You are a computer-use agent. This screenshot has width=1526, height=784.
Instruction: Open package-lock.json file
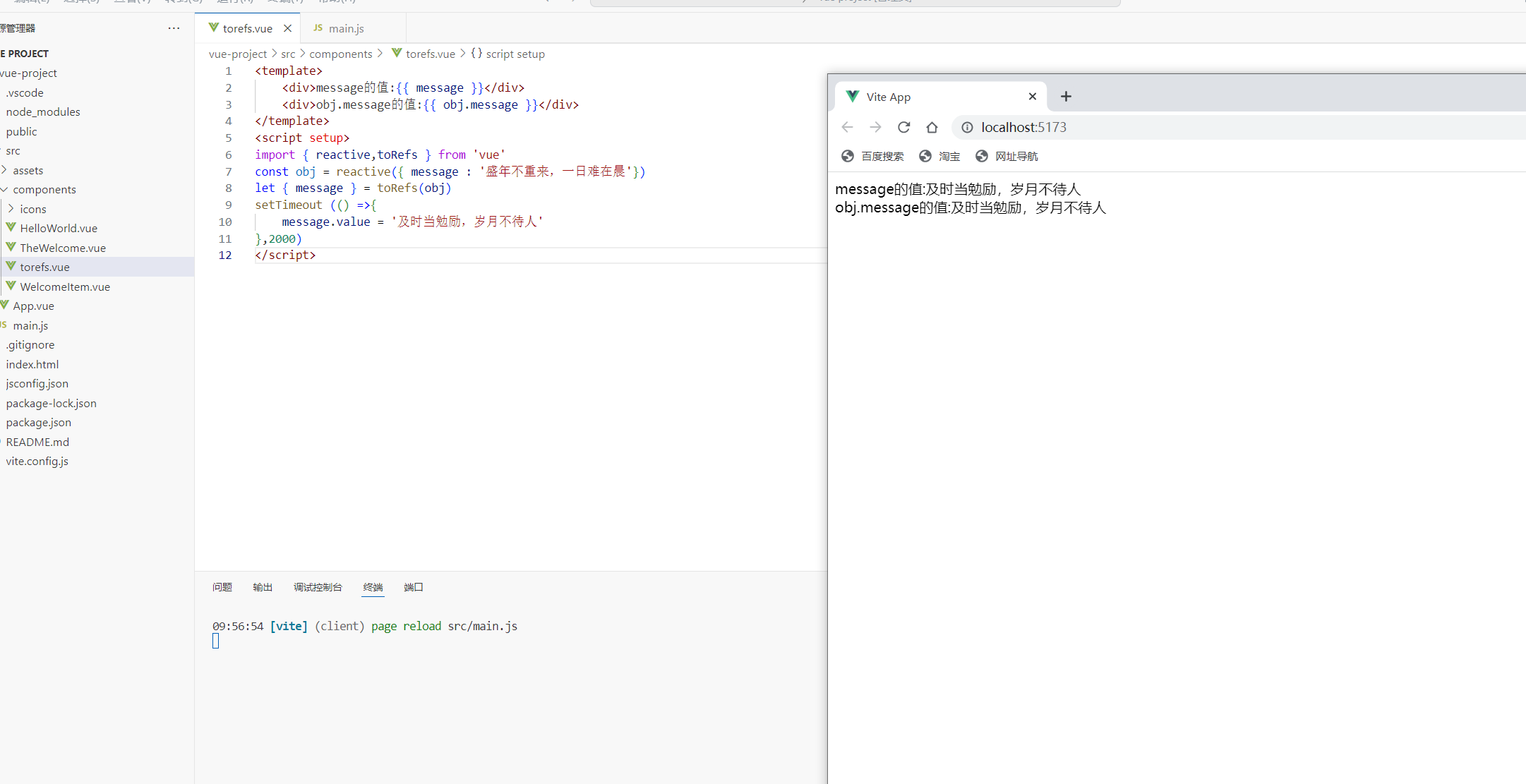[x=52, y=403]
